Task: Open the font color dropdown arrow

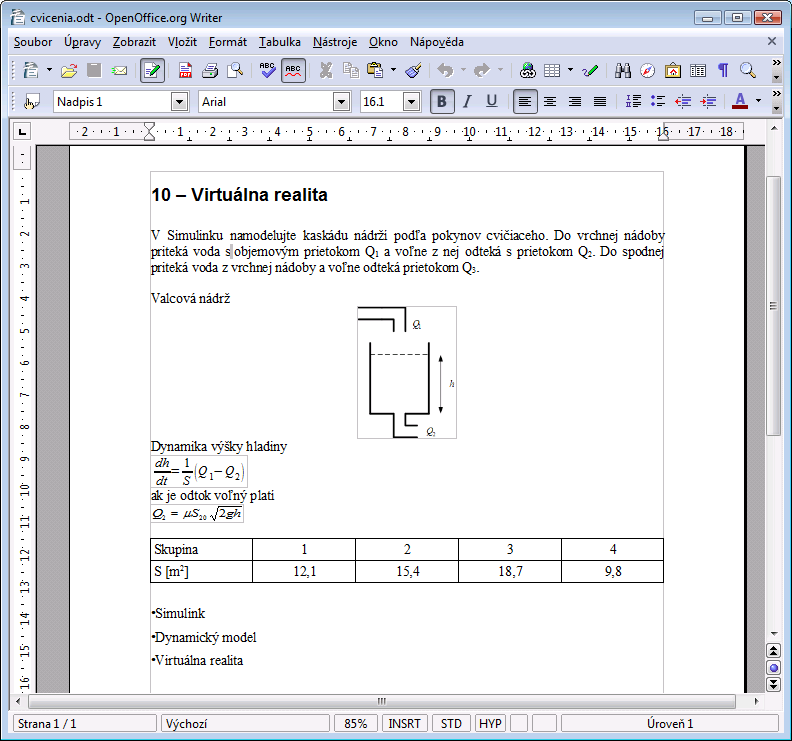Action: 758,102
